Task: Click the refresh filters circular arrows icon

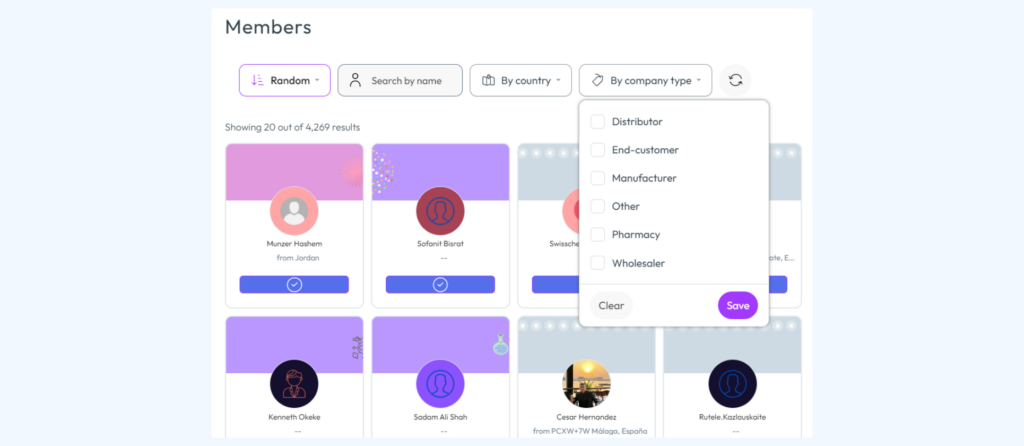Action: click(x=735, y=80)
